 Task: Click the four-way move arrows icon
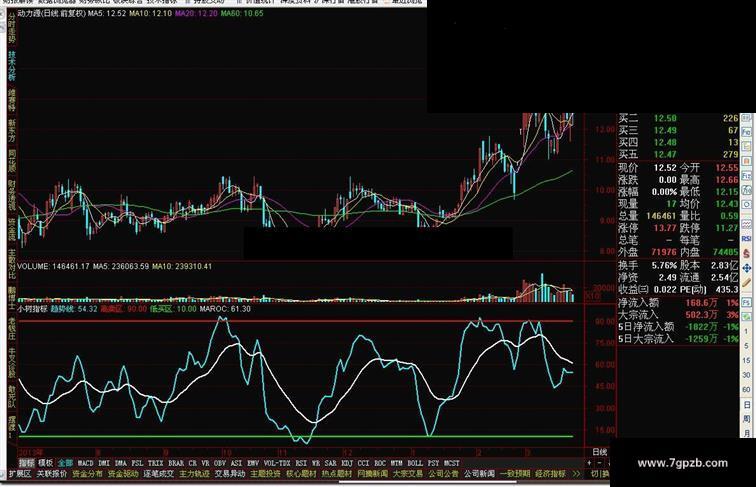[x=746, y=269]
